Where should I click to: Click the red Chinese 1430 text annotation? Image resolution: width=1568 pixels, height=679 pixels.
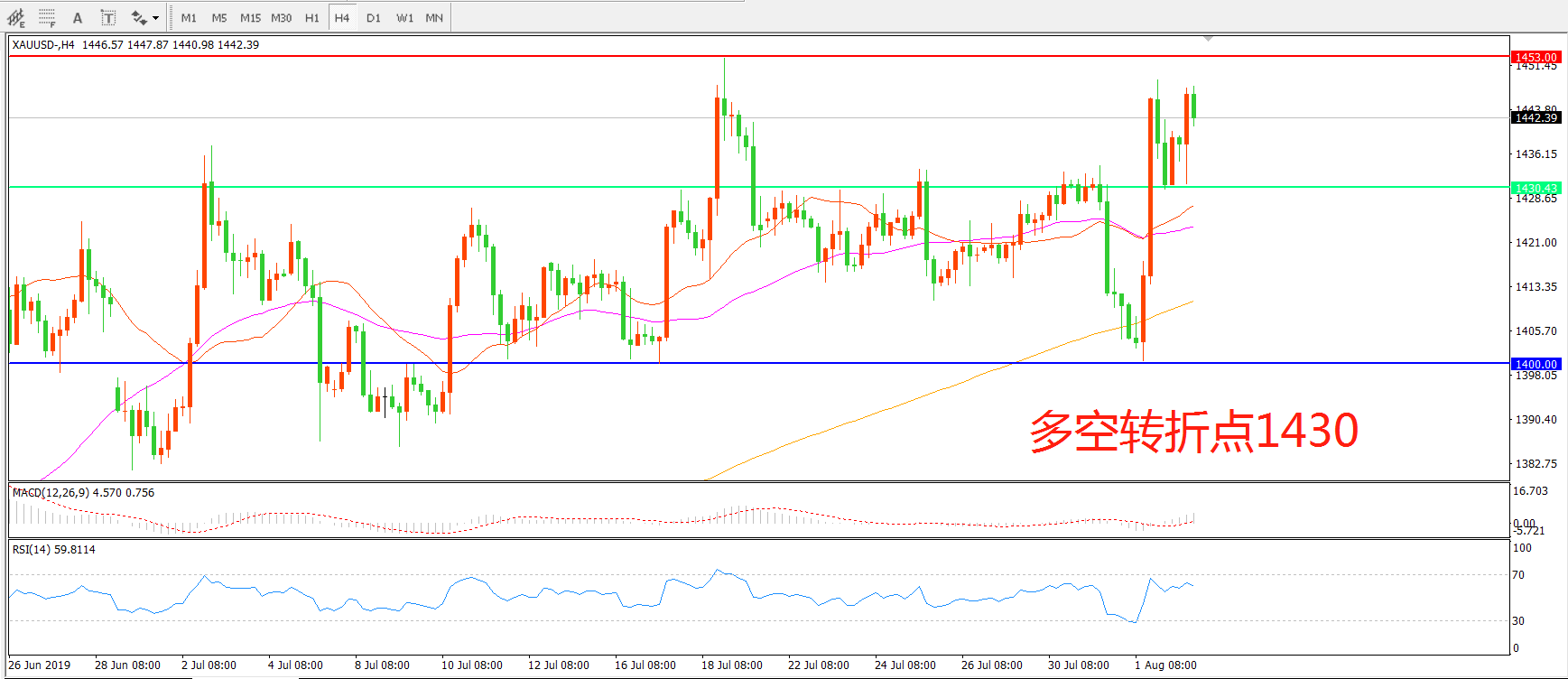tap(1193, 431)
